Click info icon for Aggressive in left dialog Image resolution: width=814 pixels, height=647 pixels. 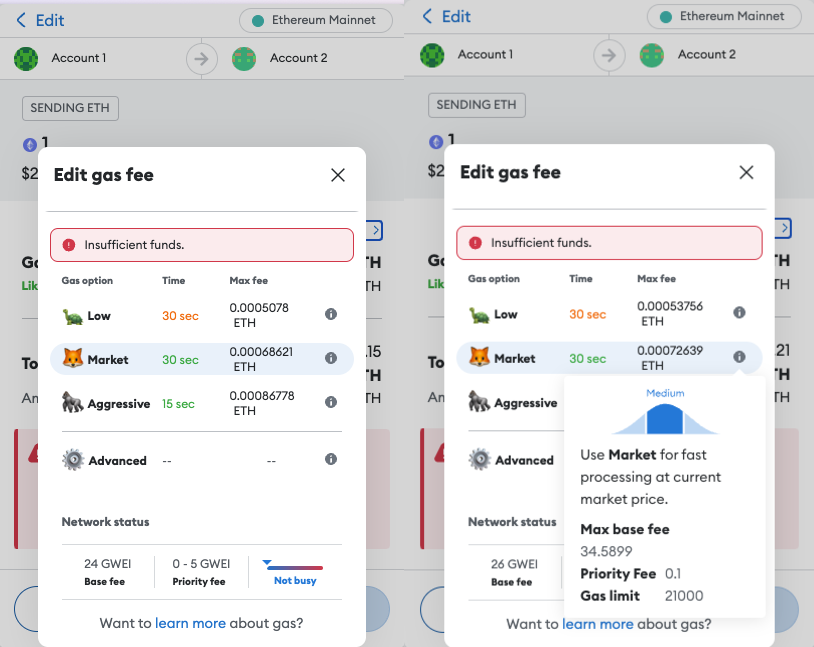[x=331, y=403]
